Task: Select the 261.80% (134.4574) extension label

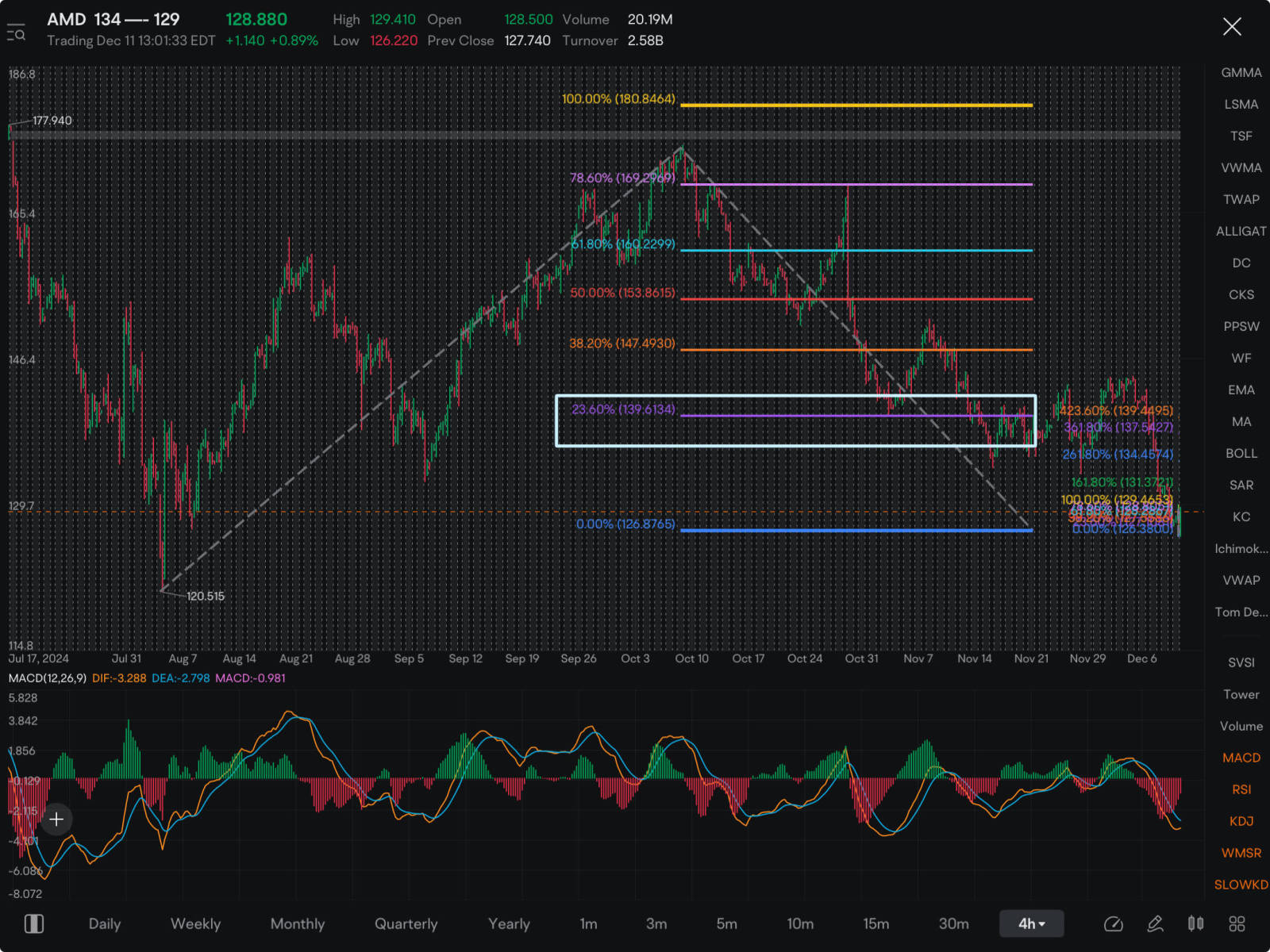Action: [1118, 455]
